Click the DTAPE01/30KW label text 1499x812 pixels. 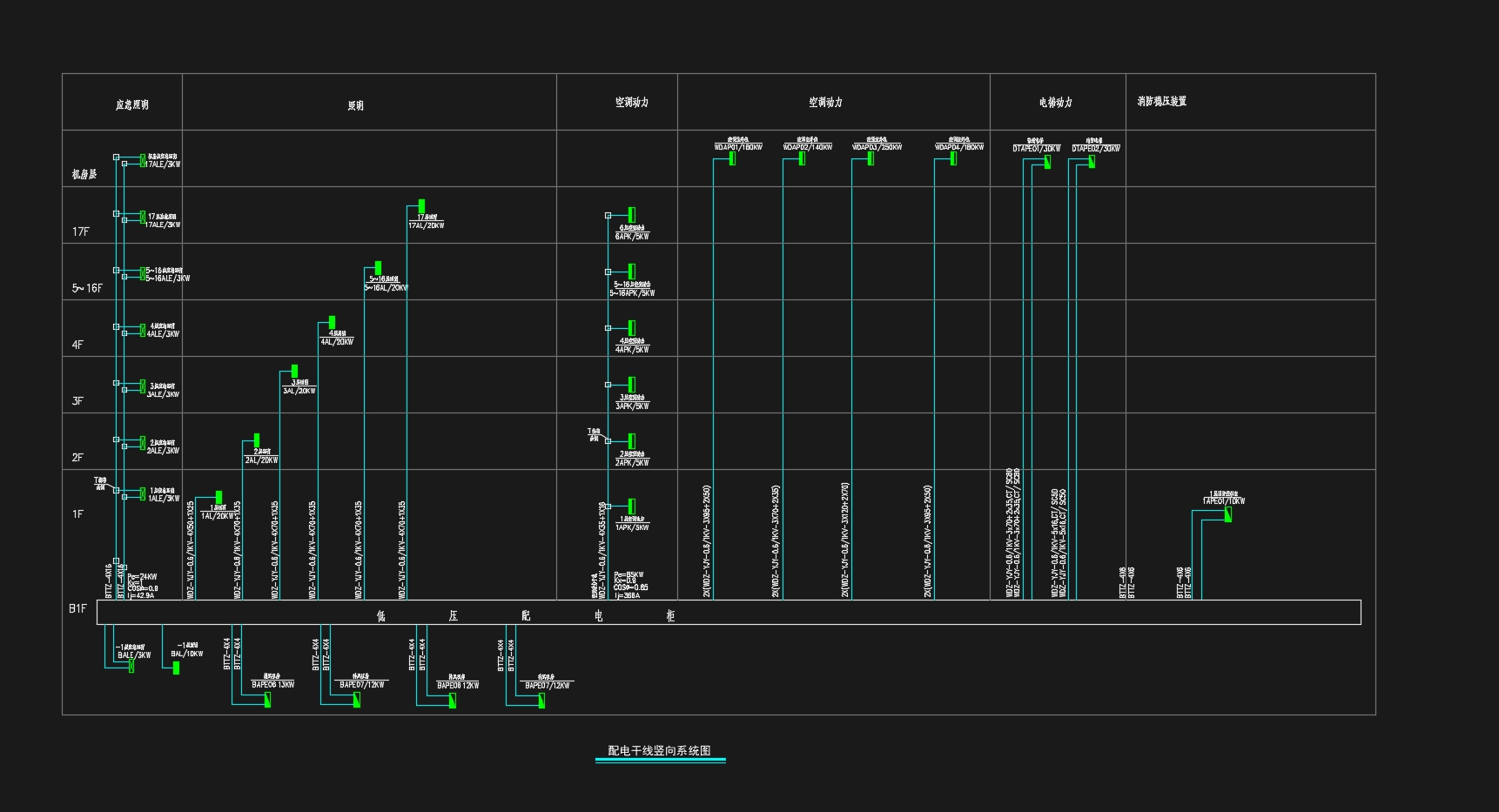coord(1037,149)
